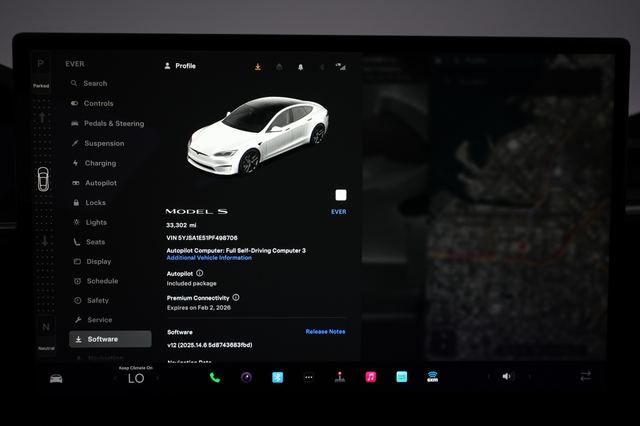Launch the Dashcam camera app
This screenshot has height=426, width=640.
(246, 377)
